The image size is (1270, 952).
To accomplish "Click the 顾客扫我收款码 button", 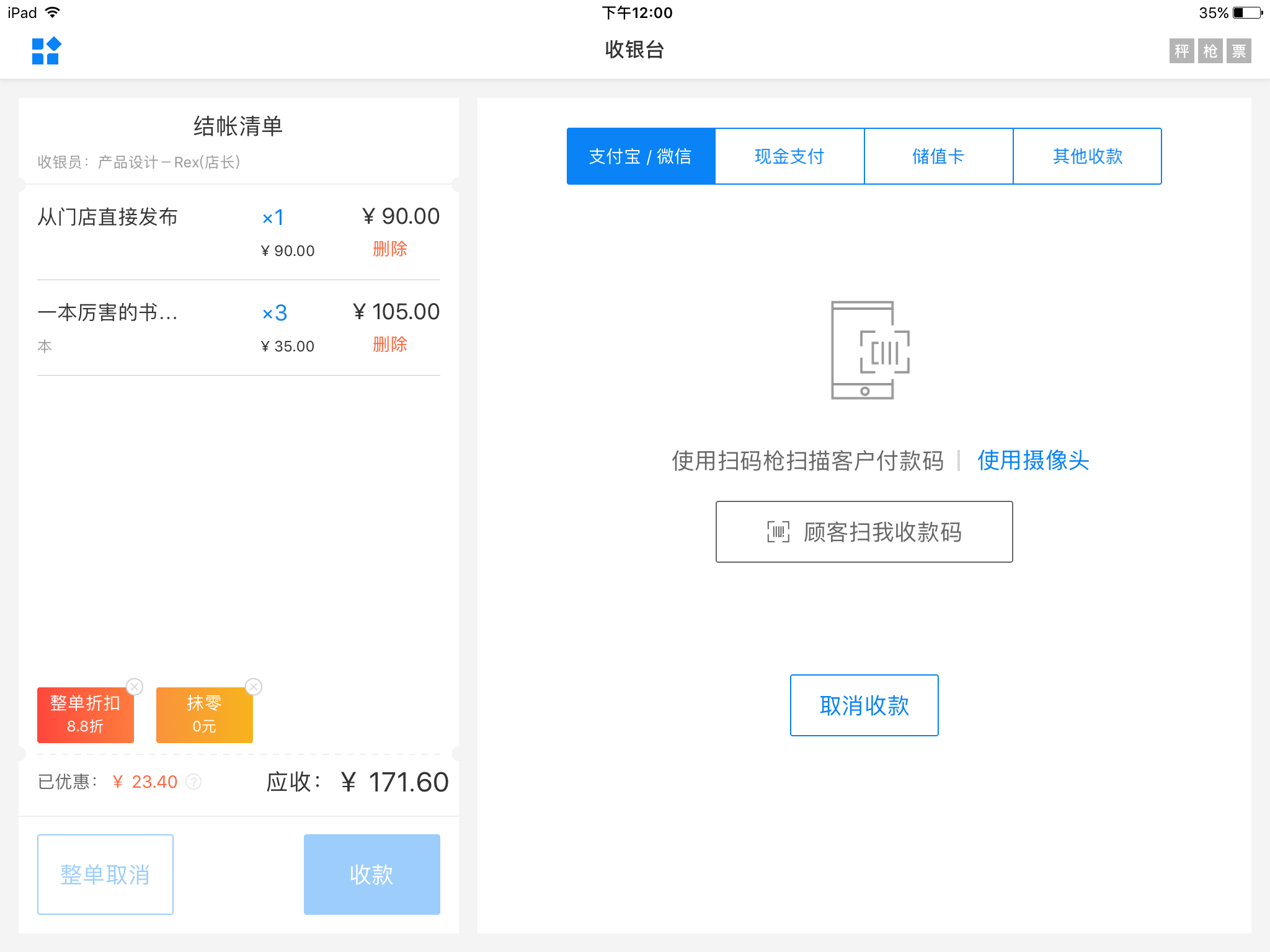I will (864, 532).
